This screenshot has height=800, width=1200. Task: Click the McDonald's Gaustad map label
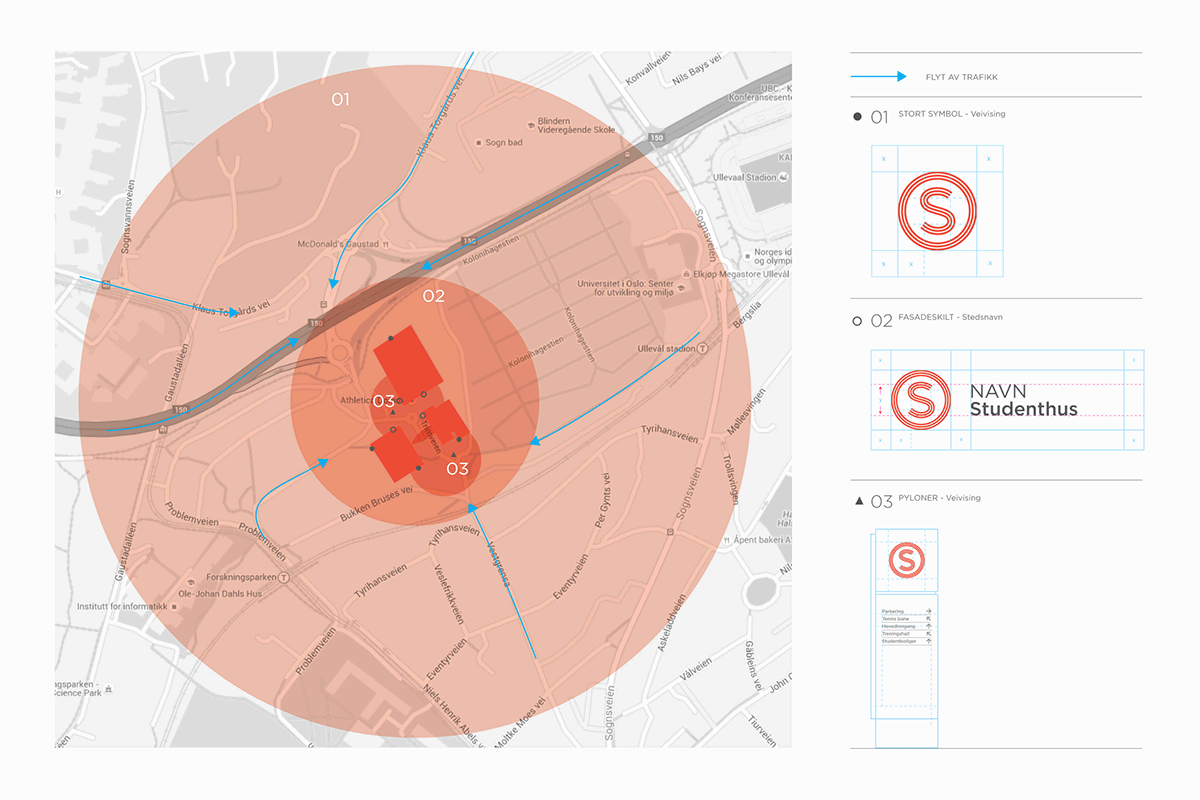pyautogui.click(x=339, y=244)
